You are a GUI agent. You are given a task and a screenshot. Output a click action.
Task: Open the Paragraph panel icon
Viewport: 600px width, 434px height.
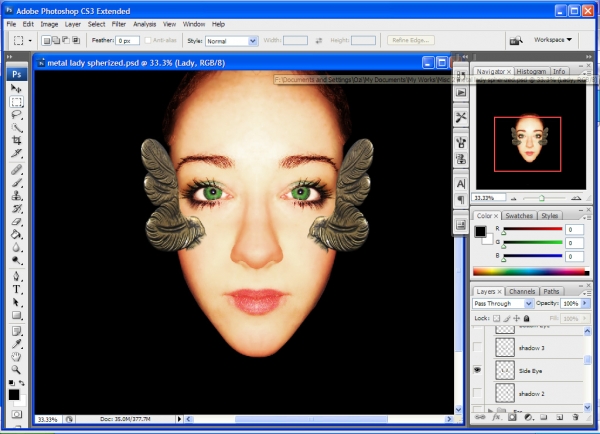click(461, 199)
